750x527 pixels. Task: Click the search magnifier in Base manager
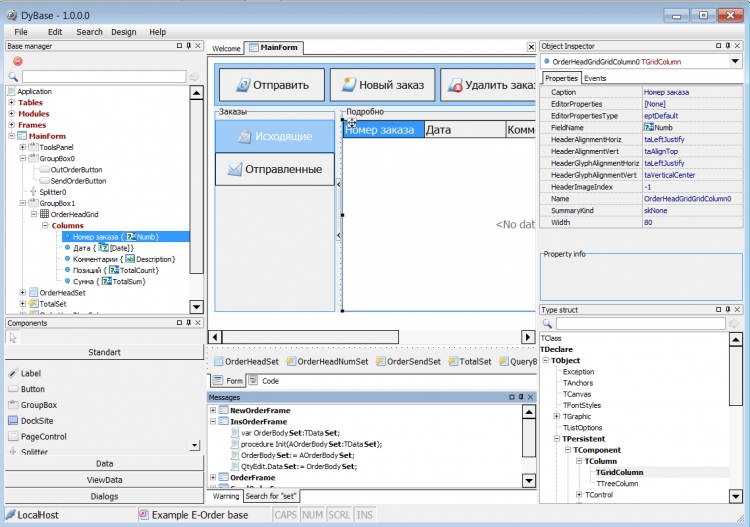pyautogui.click(x=13, y=77)
